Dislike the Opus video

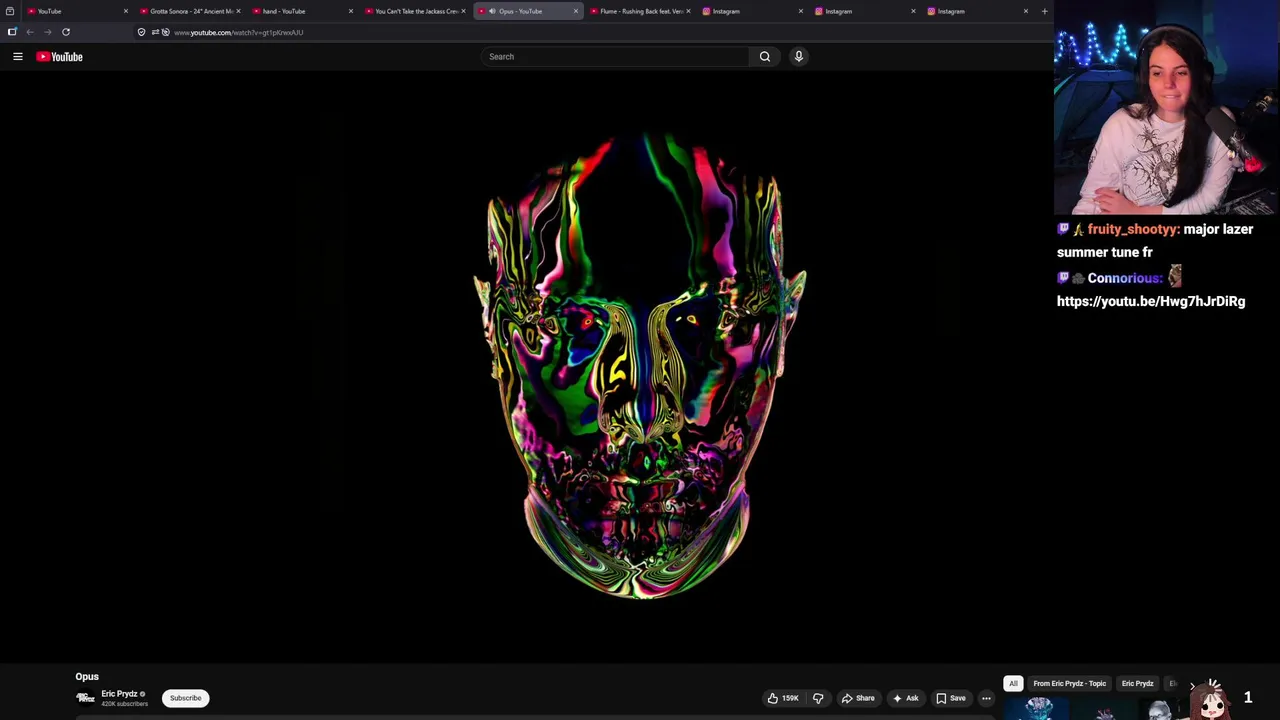pyautogui.click(x=818, y=698)
